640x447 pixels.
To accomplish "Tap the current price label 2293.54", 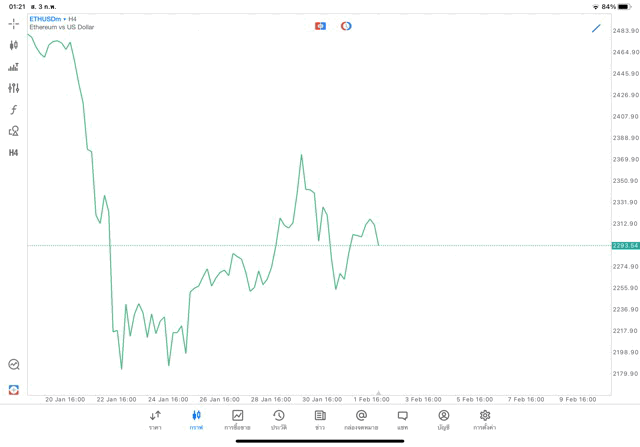I will pos(625,245).
